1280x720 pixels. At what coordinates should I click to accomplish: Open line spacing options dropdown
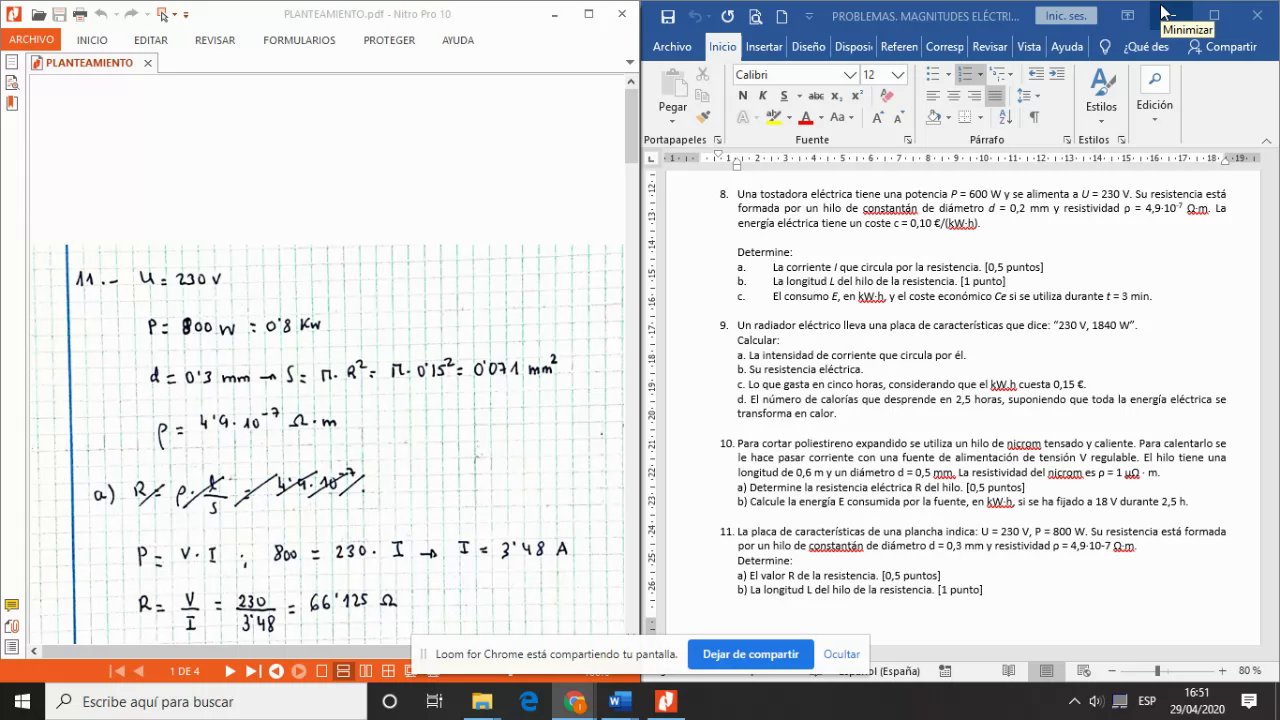pyautogui.click(x=1028, y=96)
